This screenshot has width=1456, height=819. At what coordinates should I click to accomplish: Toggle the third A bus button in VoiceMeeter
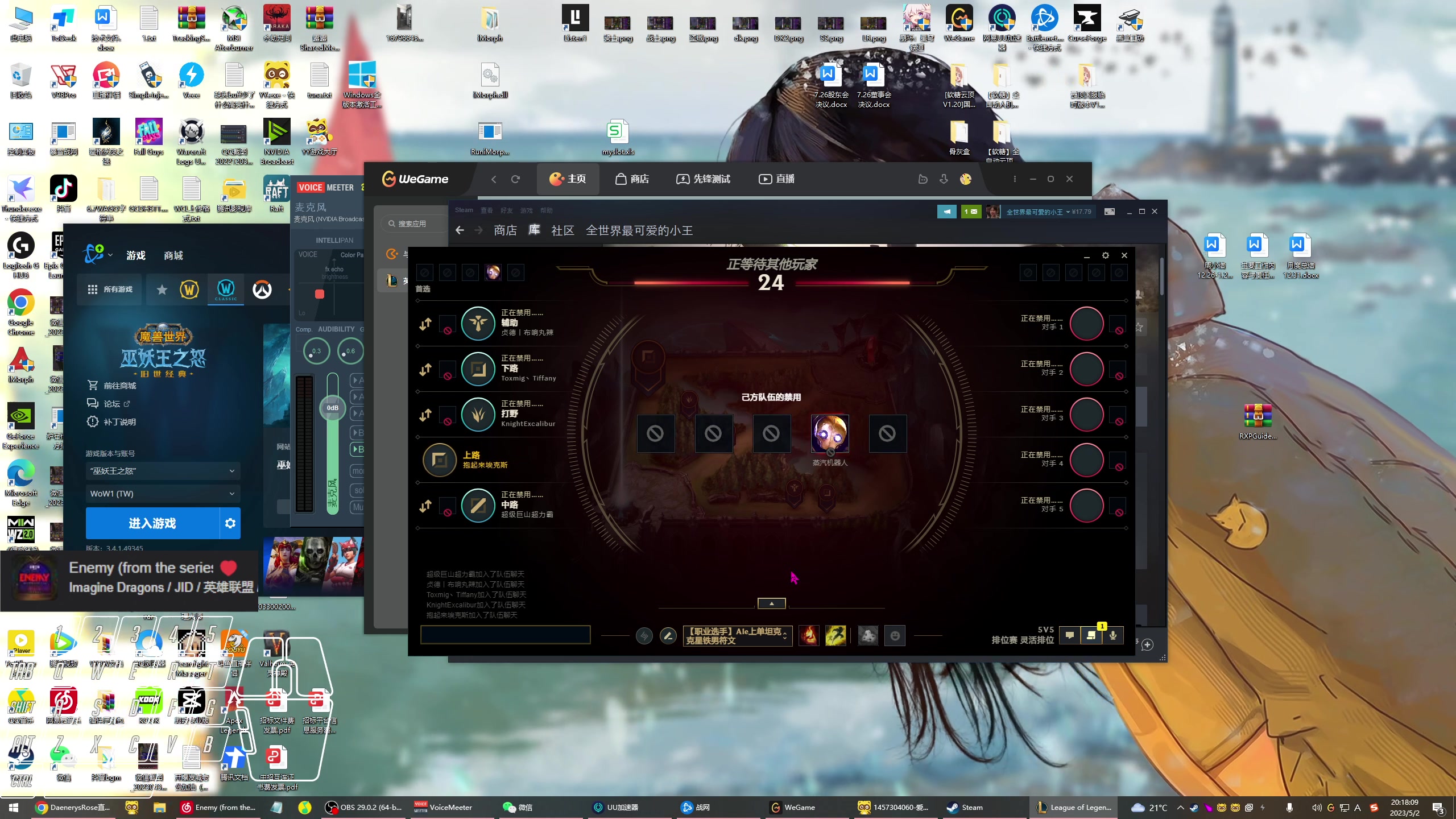coord(358,413)
